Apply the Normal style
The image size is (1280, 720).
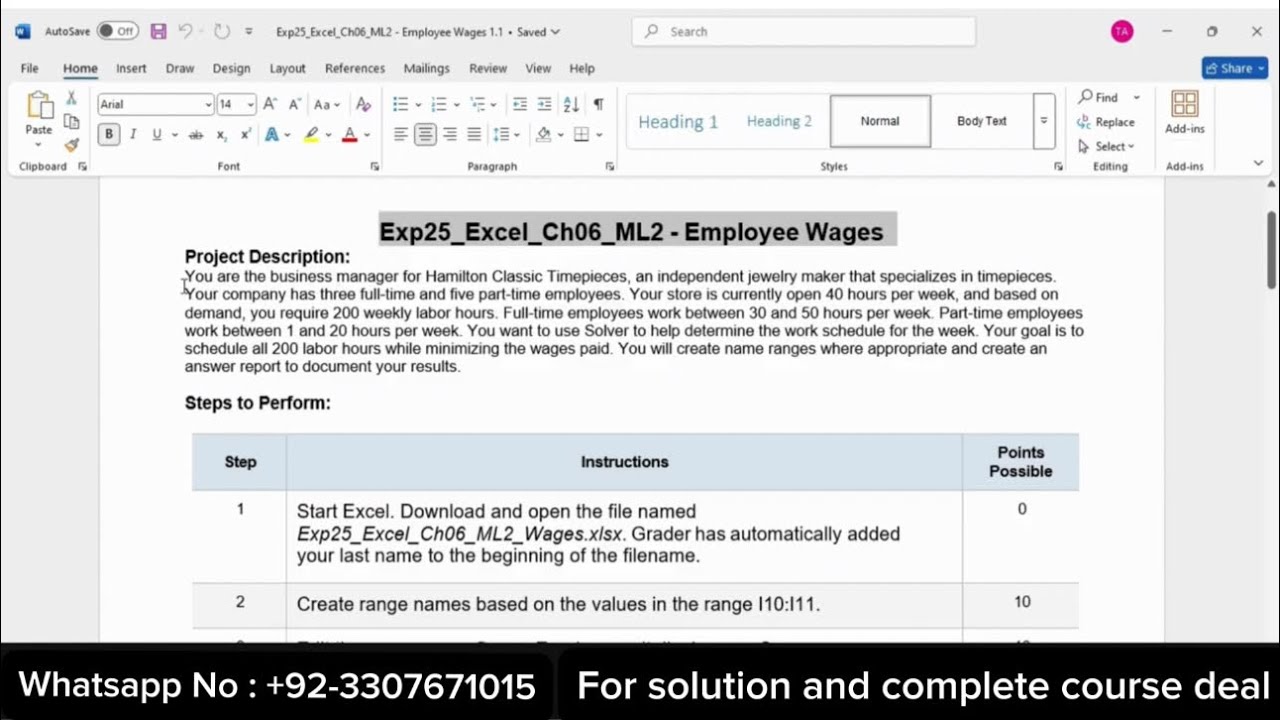880,121
